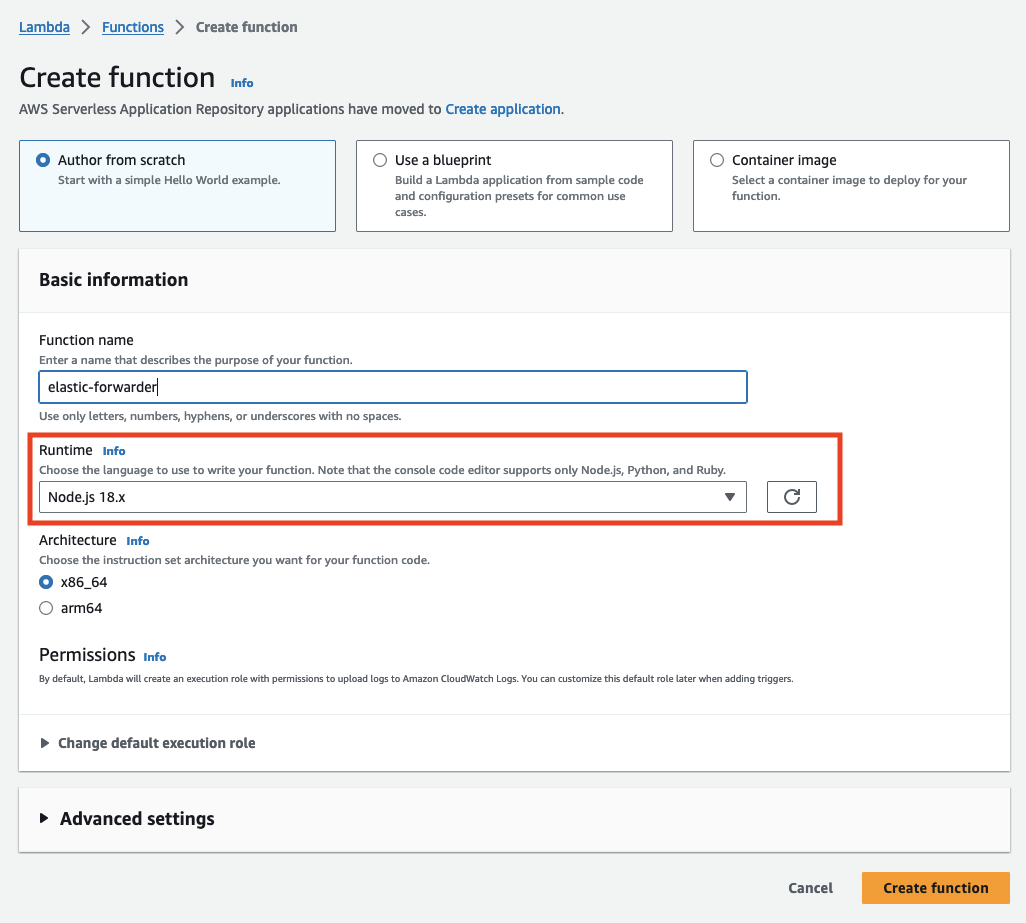Click the Cancel button
1026x923 pixels.
click(x=810, y=888)
